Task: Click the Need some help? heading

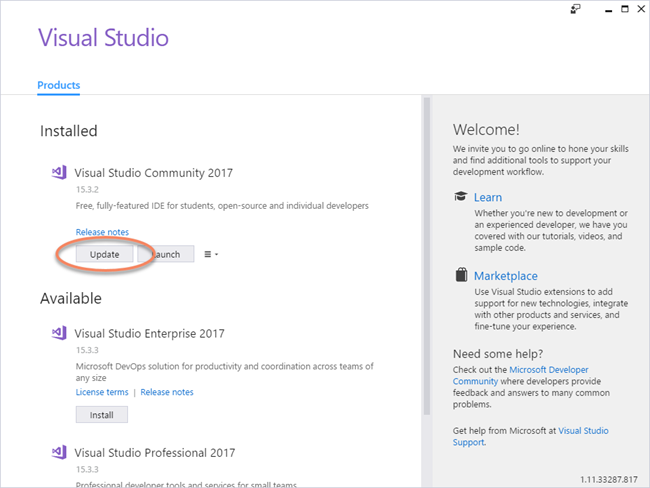Action: coord(498,354)
